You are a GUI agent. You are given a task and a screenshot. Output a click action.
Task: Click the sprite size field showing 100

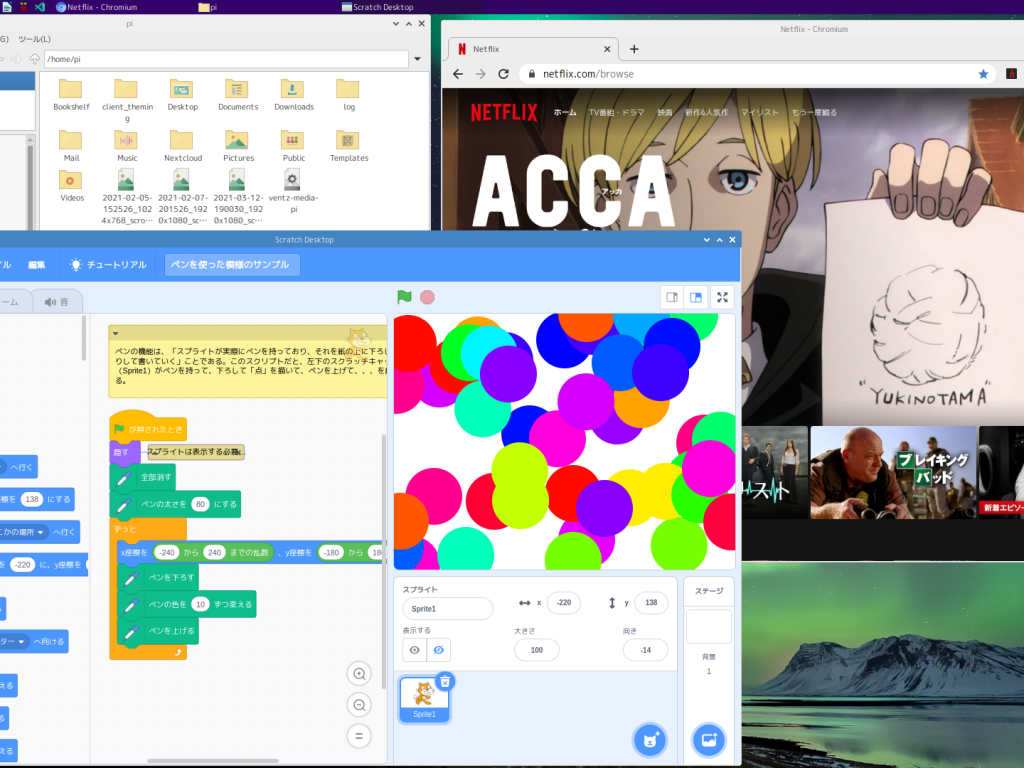(x=537, y=650)
